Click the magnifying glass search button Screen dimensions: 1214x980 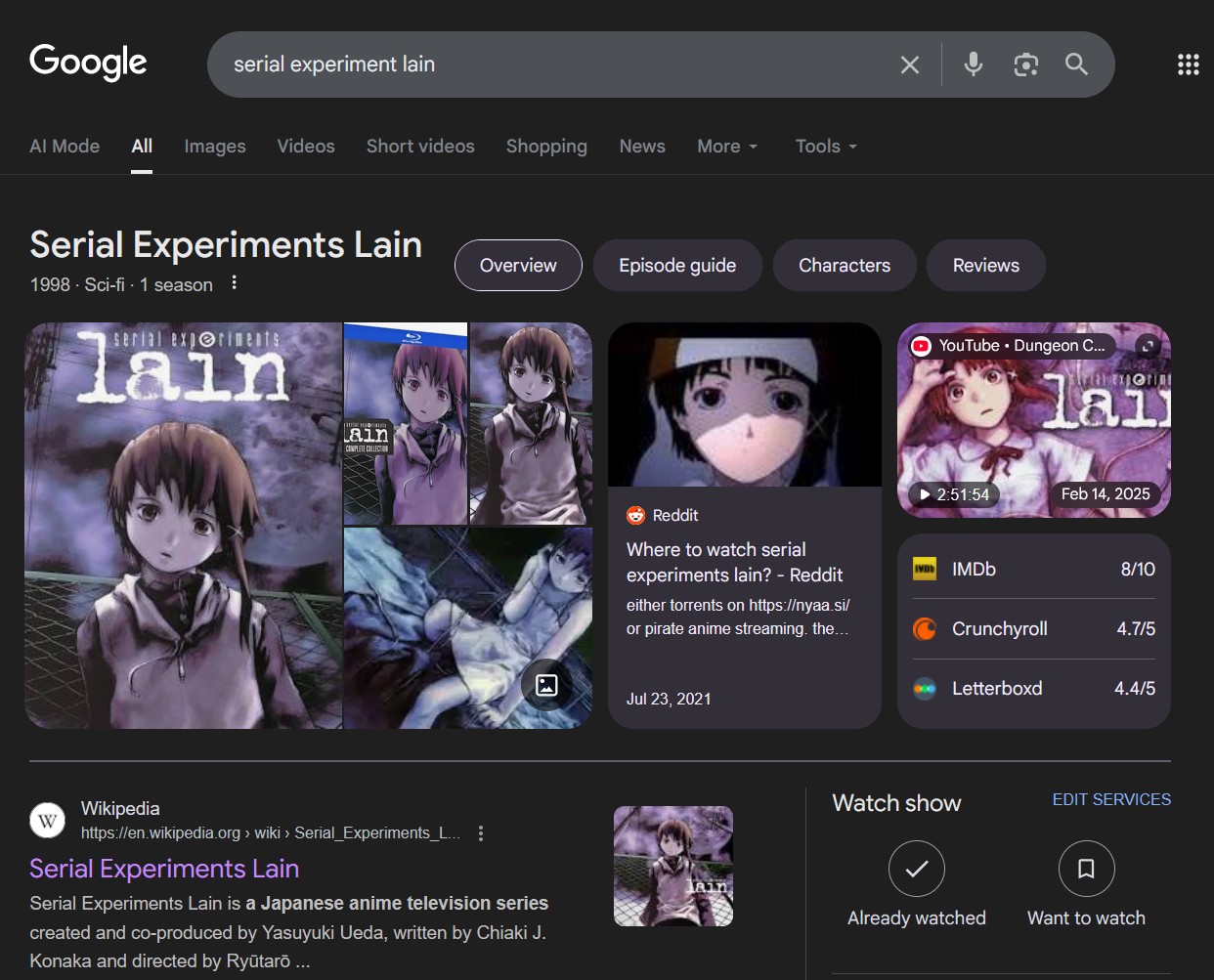pyautogui.click(x=1076, y=64)
